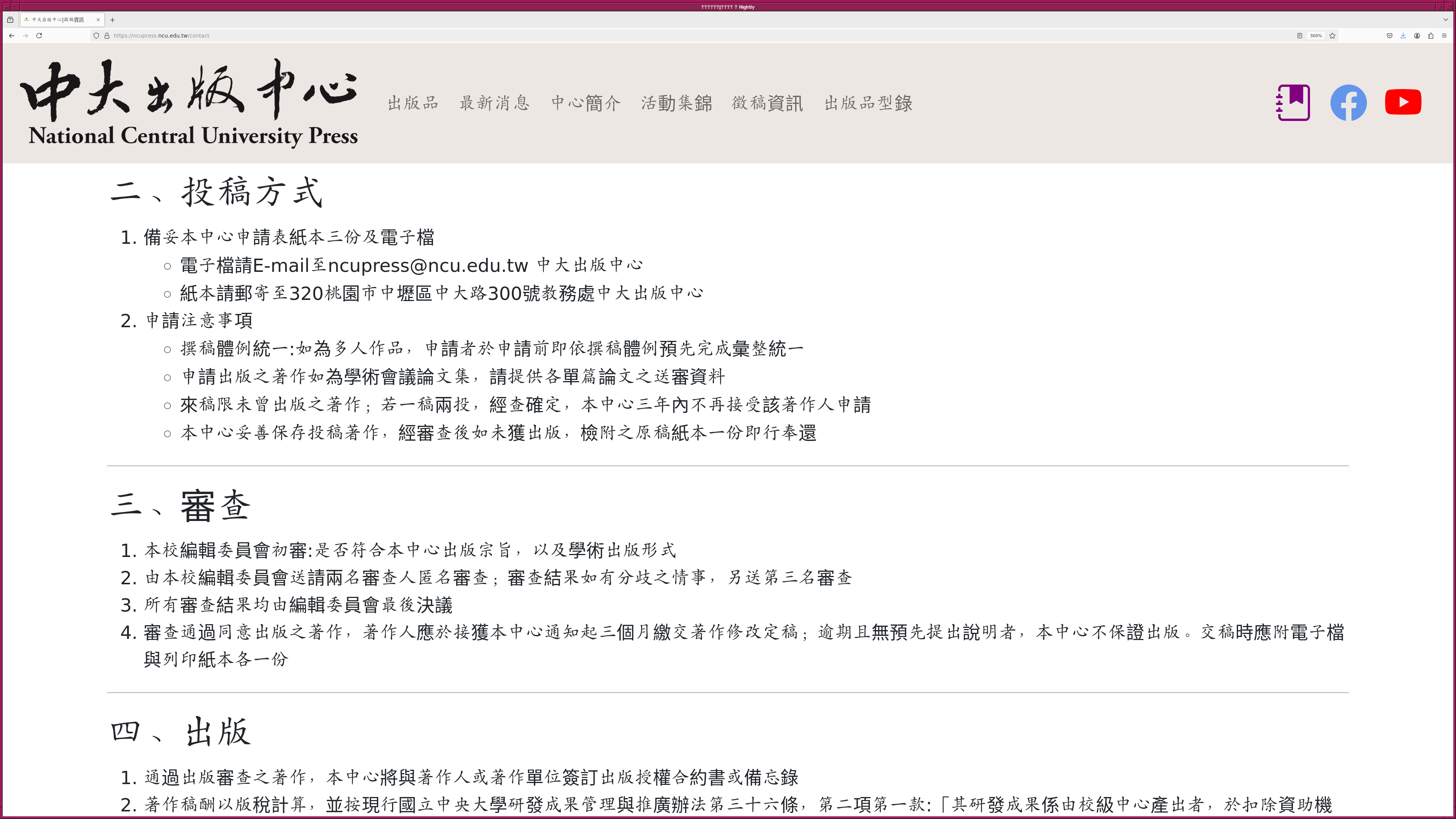The width and height of the screenshot is (1456, 819).
Task: Bookmark this page with star icon
Action: pyautogui.click(x=1332, y=36)
